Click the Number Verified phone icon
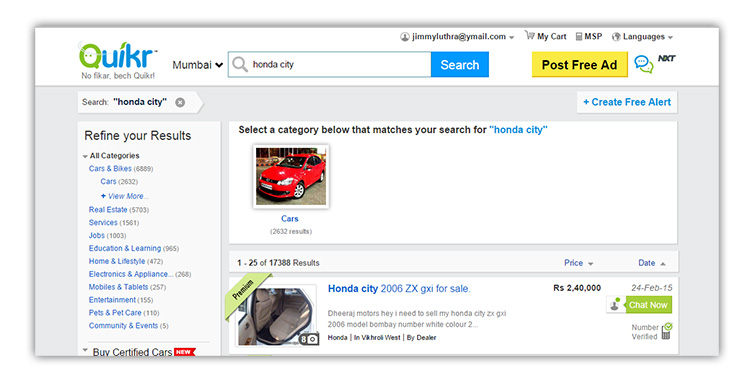 (x=667, y=331)
